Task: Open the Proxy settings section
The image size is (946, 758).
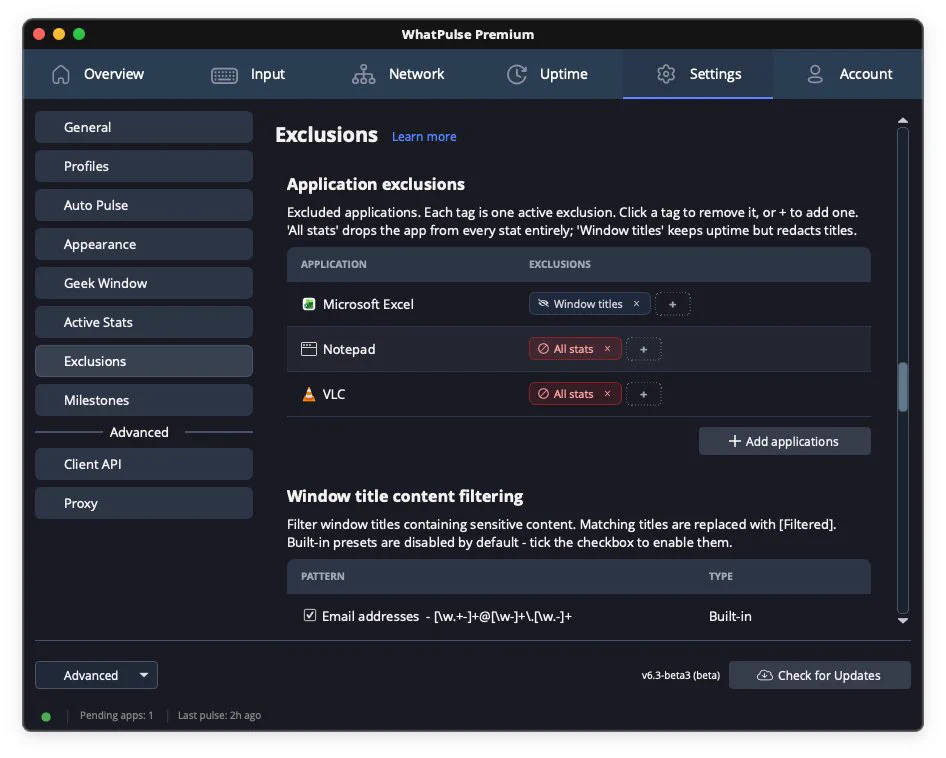Action: 144,503
